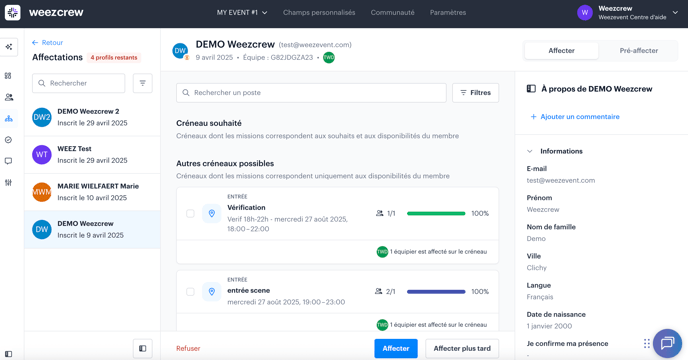Click the DW avatar in page header
This screenshot has width=688, height=360.
point(180,50)
